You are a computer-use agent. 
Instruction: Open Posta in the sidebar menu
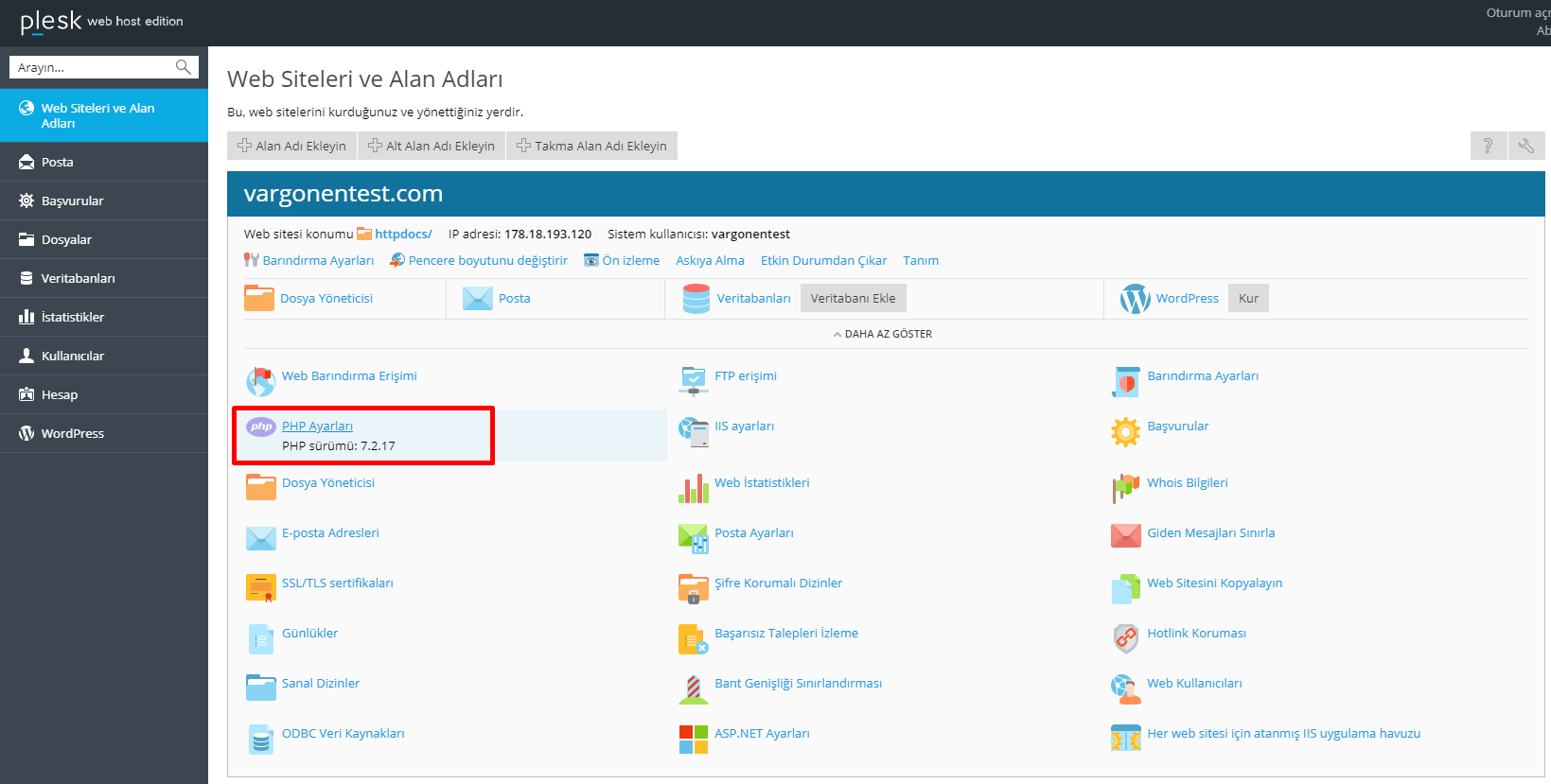pyautogui.click(x=58, y=162)
